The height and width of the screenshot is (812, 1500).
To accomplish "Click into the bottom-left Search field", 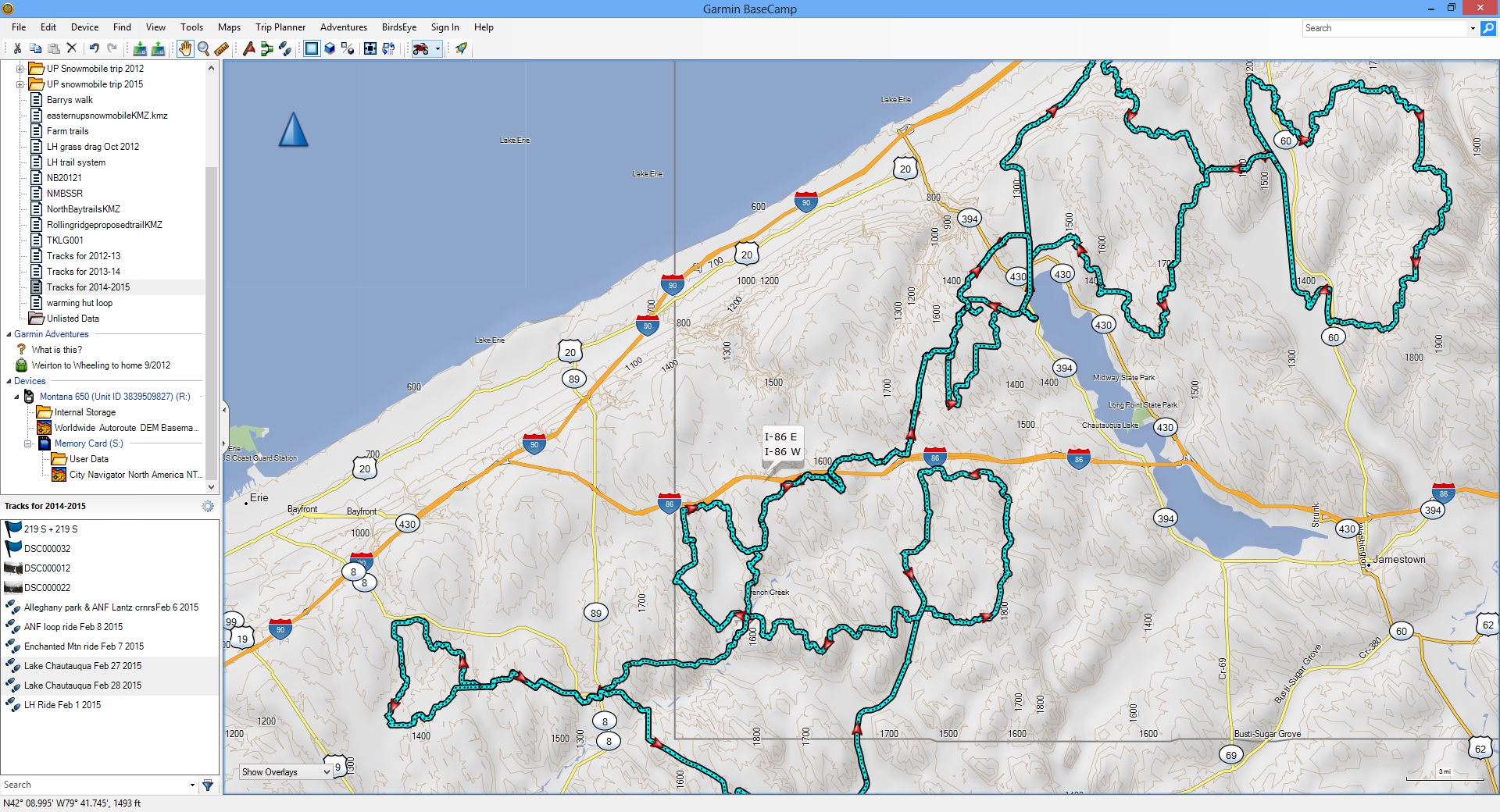I will [94, 785].
